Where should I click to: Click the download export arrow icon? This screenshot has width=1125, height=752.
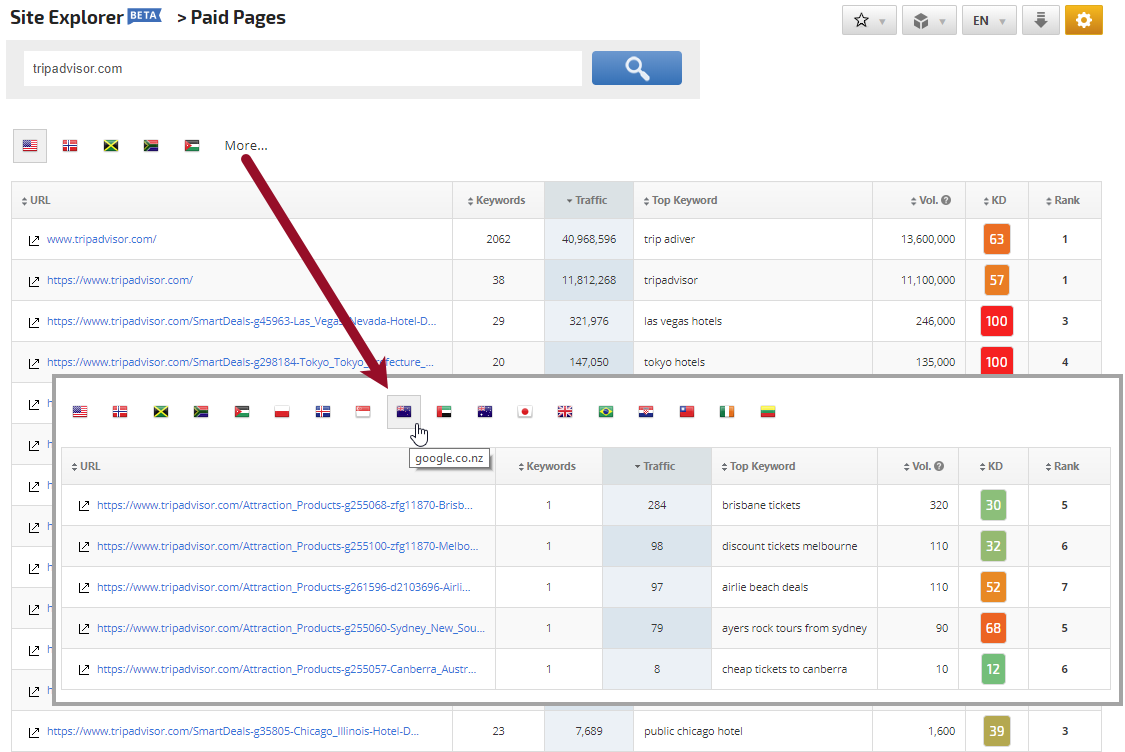pyautogui.click(x=1040, y=20)
